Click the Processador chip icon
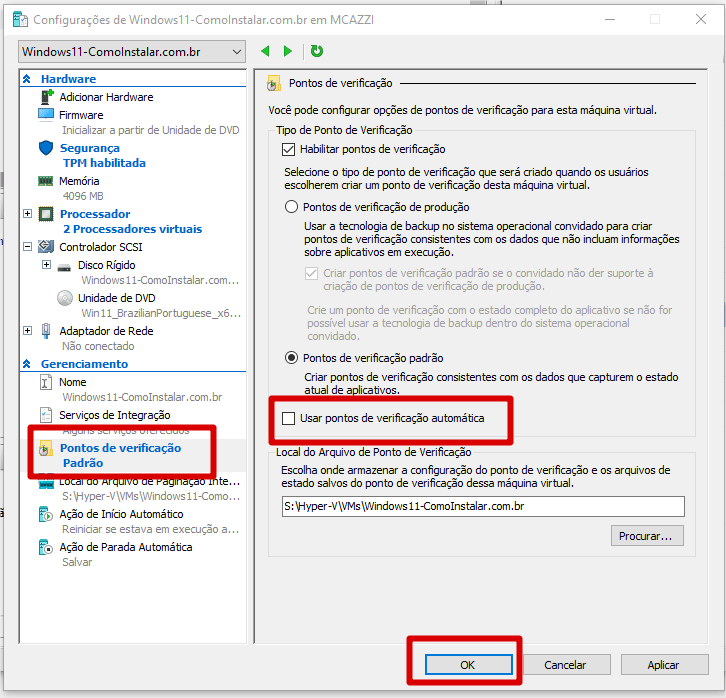The width and height of the screenshot is (726, 698). coord(46,214)
